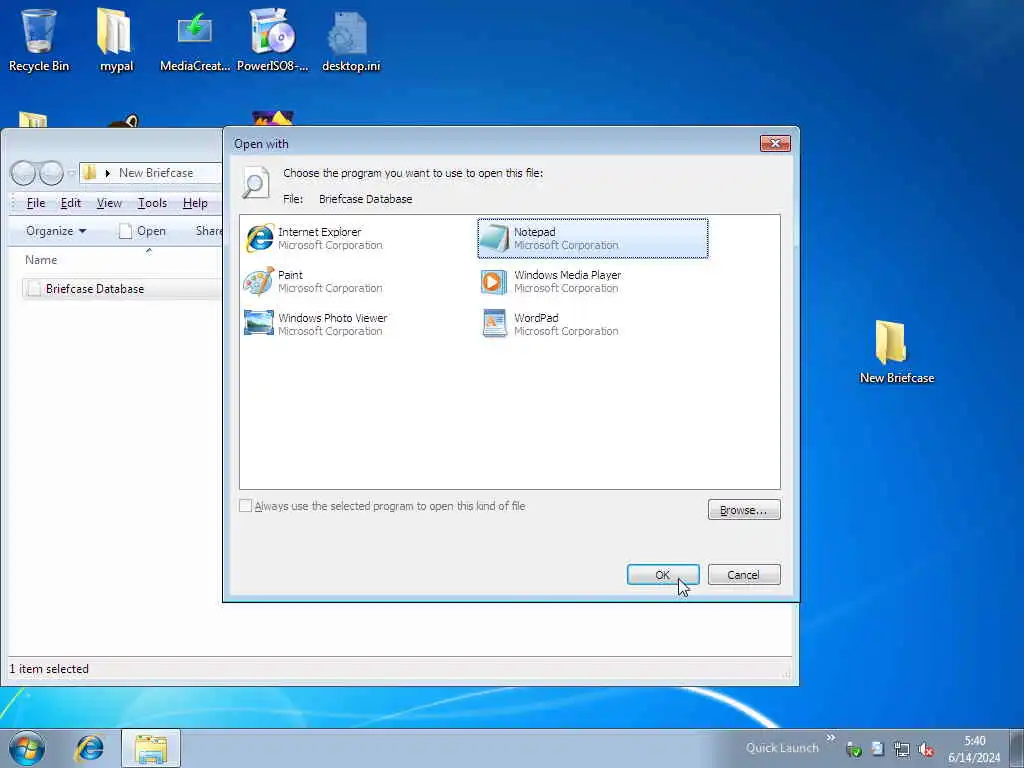The width and height of the screenshot is (1024, 768).
Task: Choose WordPad in the program list
Action: (x=550, y=324)
